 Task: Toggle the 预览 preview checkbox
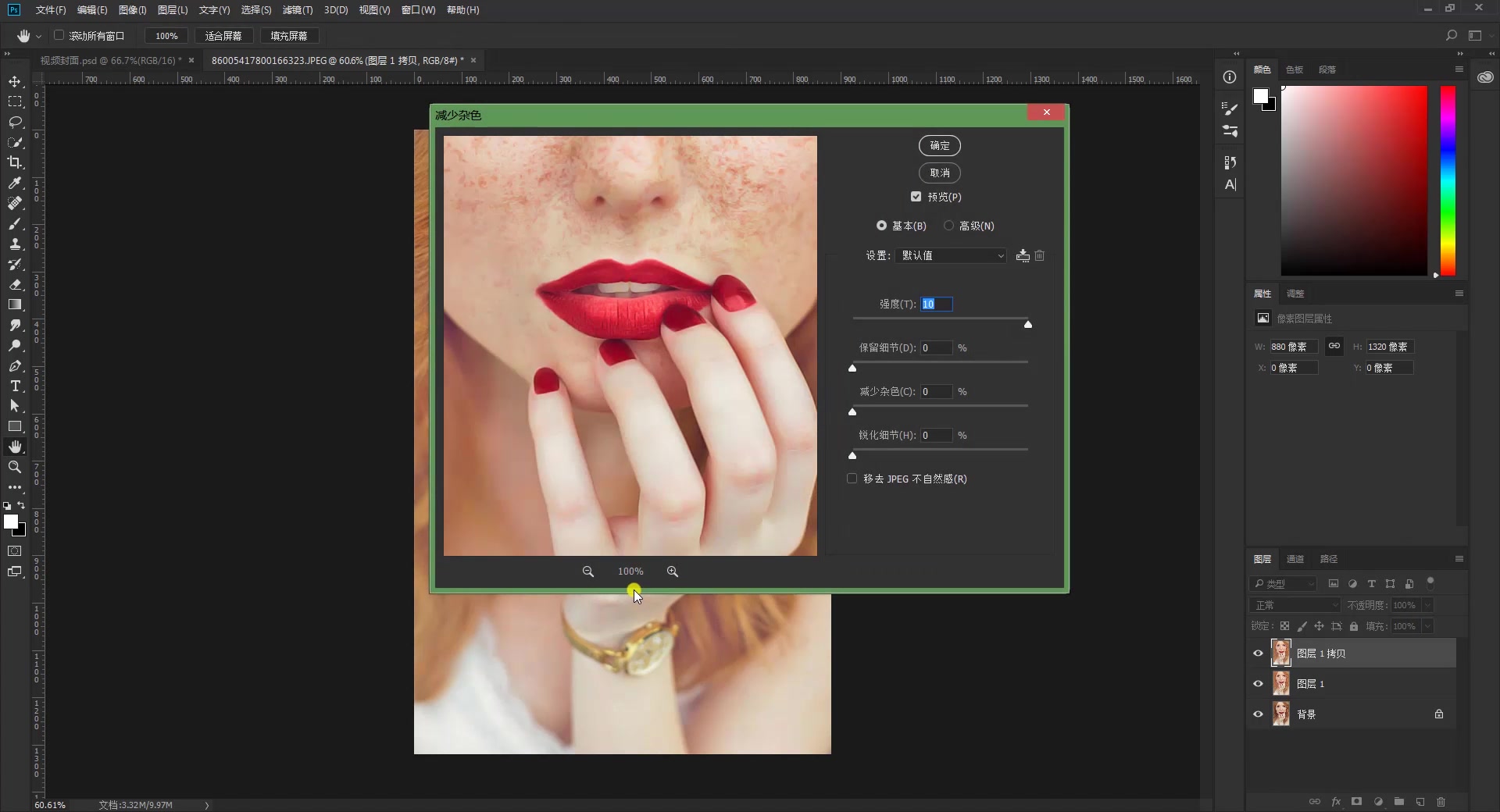[916, 197]
